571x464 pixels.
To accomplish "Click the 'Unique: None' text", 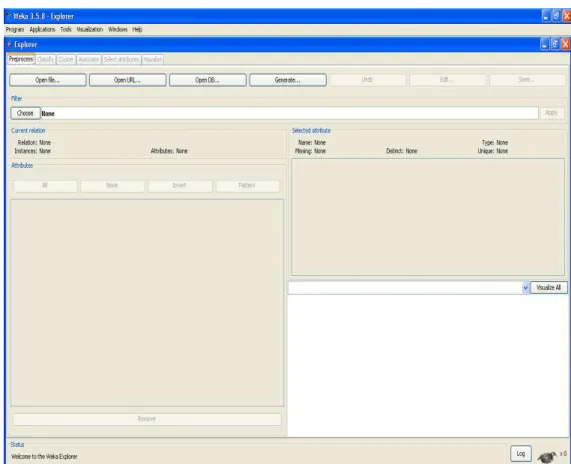I will [x=493, y=151].
